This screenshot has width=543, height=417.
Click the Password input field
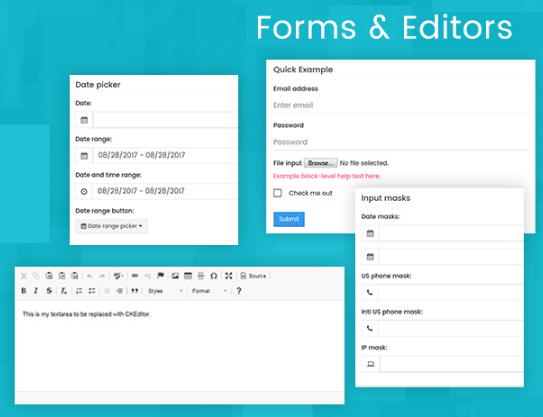[401, 142]
